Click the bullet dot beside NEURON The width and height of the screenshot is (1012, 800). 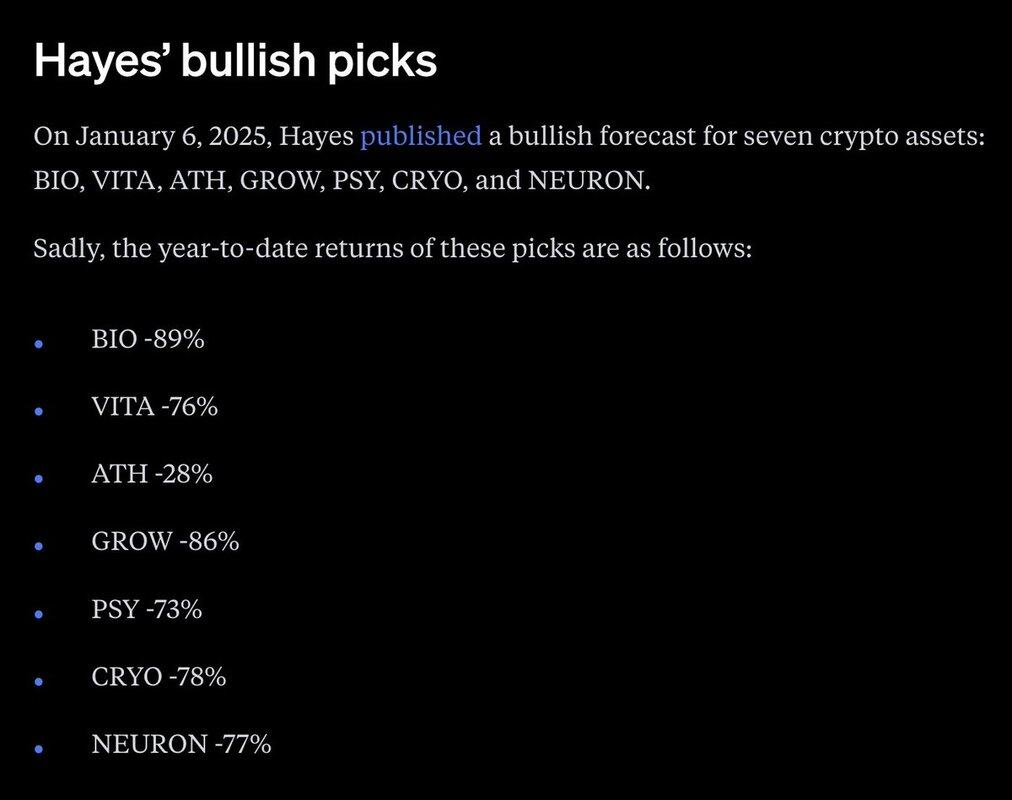(x=39, y=748)
